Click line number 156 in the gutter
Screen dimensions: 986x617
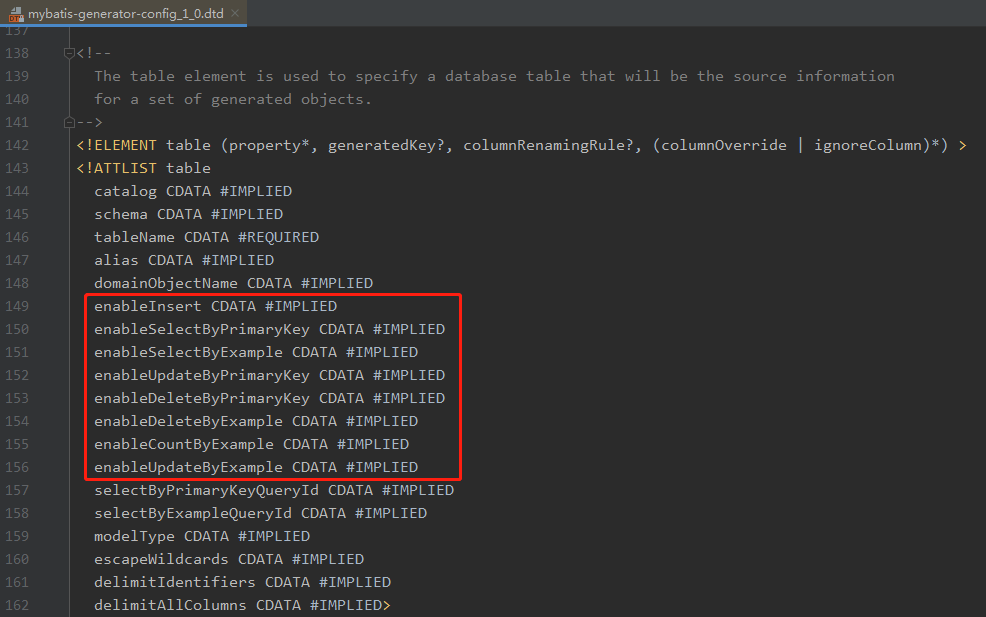[x=17, y=467]
